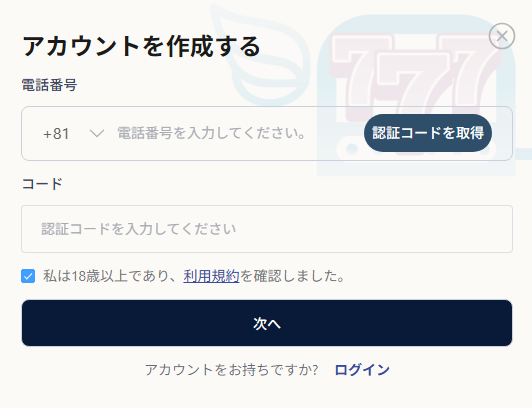
Task: Click the コード field label
Action: click(42, 184)
